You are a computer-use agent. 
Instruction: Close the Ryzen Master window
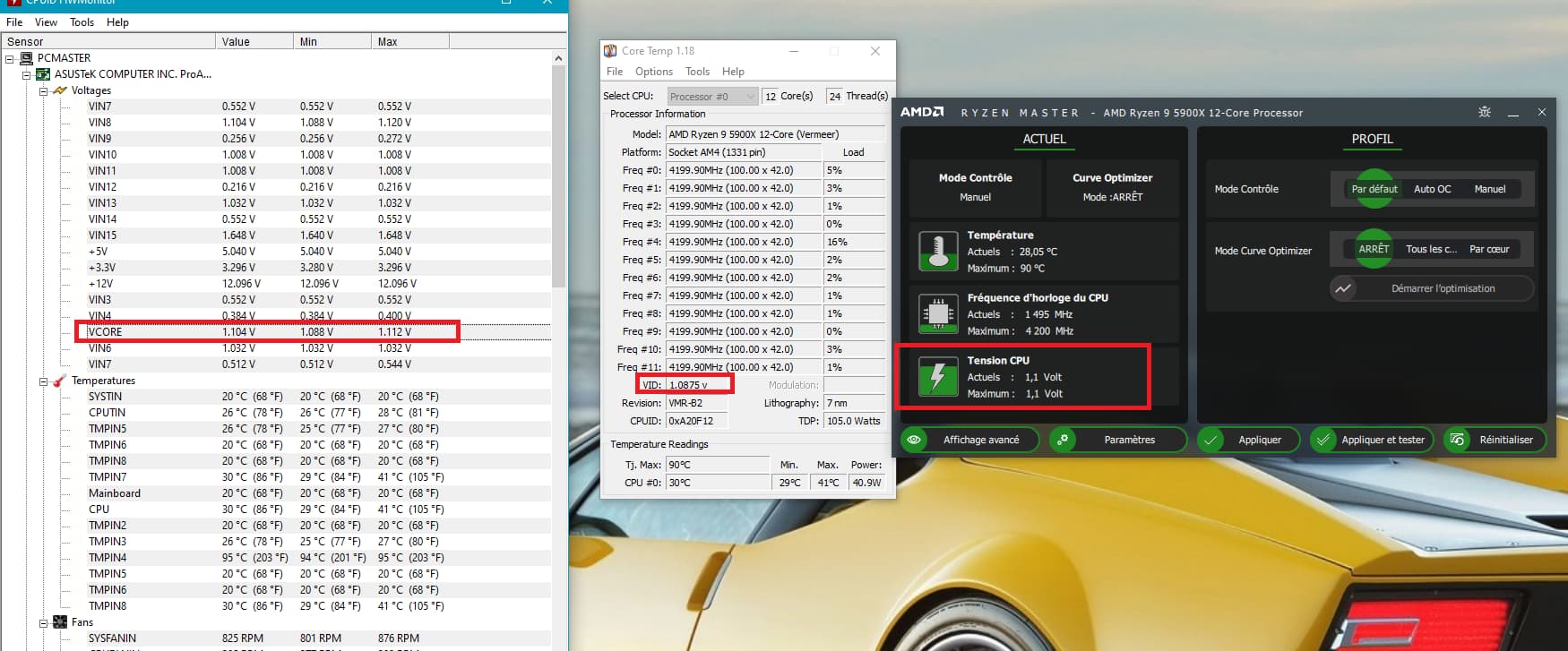1542,112
